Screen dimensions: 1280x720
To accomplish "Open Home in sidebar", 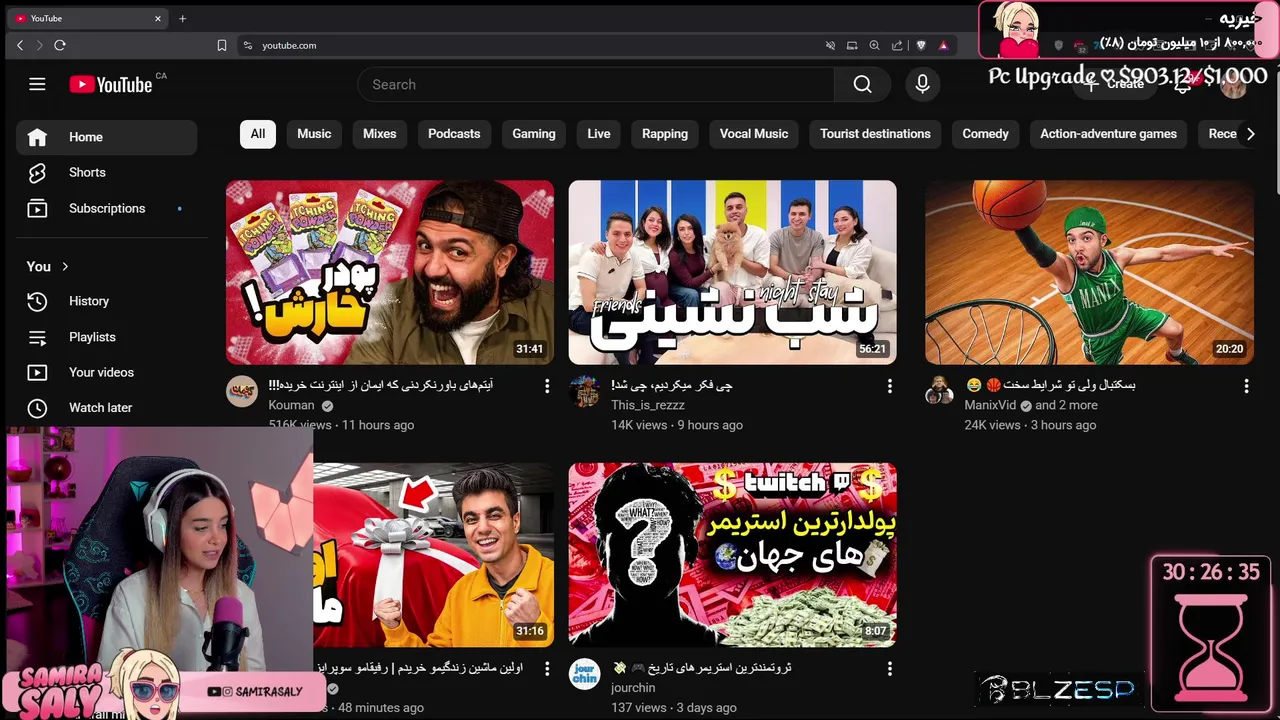I will point(106,137).
